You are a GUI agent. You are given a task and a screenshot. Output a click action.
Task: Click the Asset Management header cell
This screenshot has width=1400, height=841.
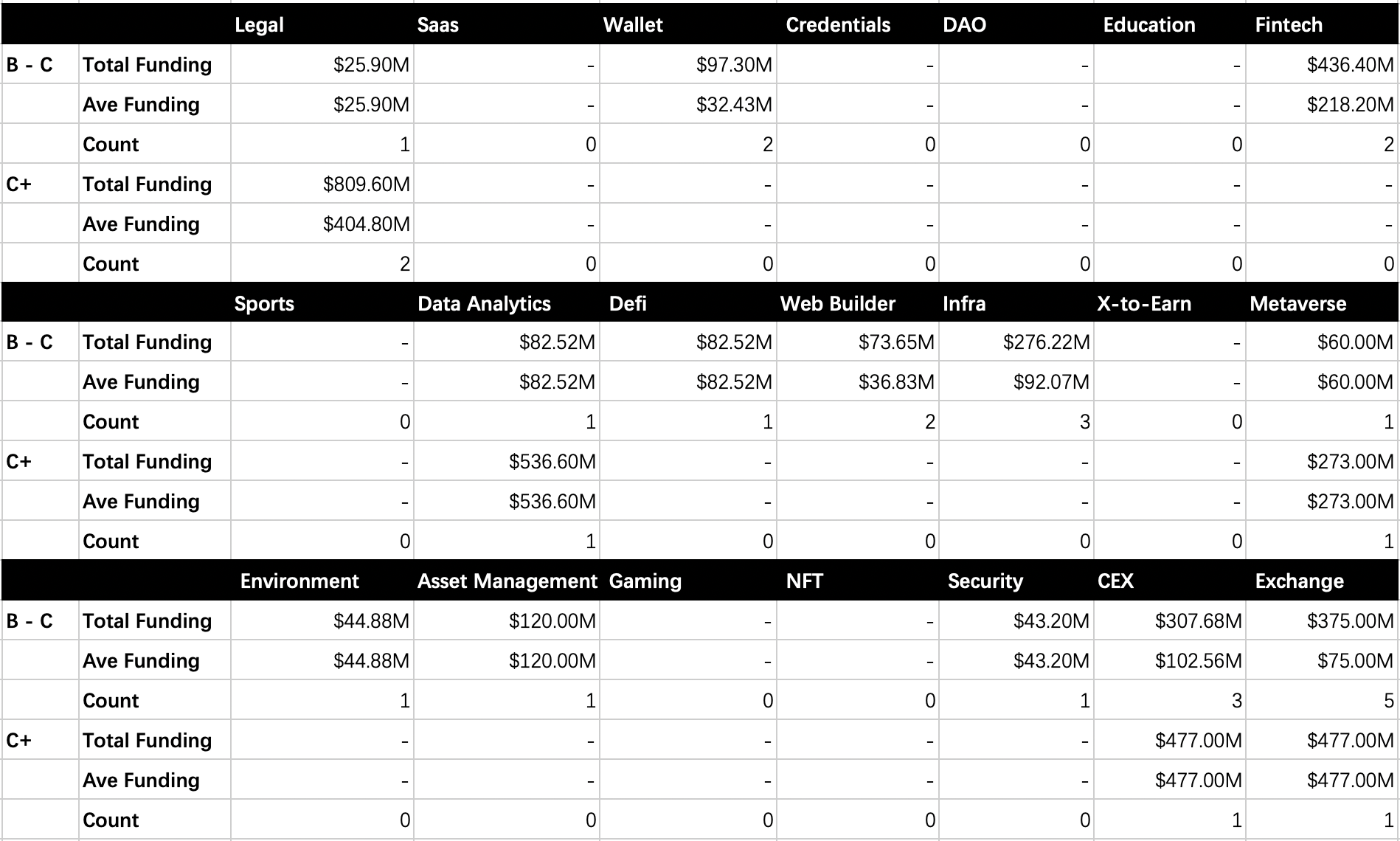pyautogui.click(x=507, y=581)
